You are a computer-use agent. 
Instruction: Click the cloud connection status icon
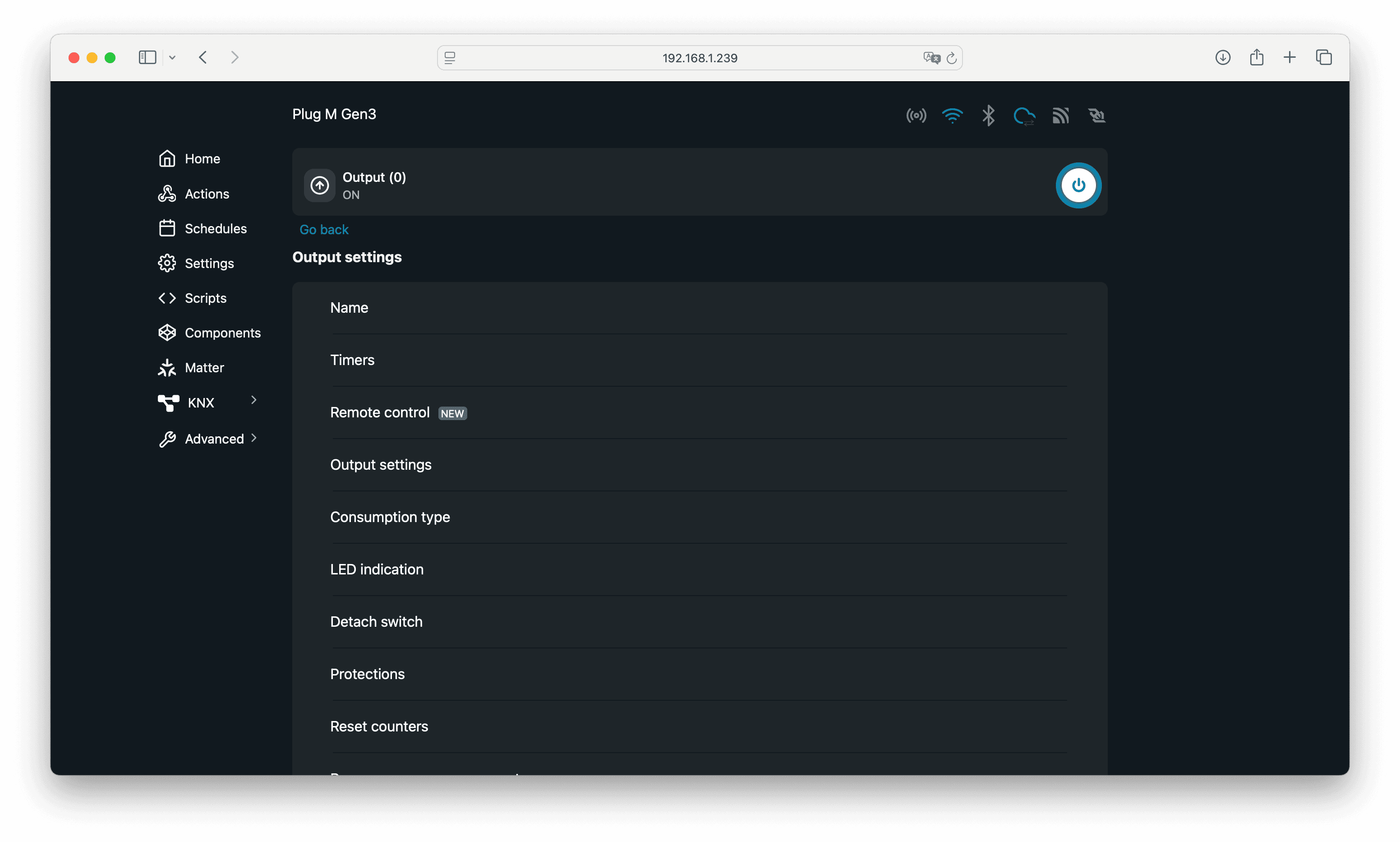(1024, 116)
